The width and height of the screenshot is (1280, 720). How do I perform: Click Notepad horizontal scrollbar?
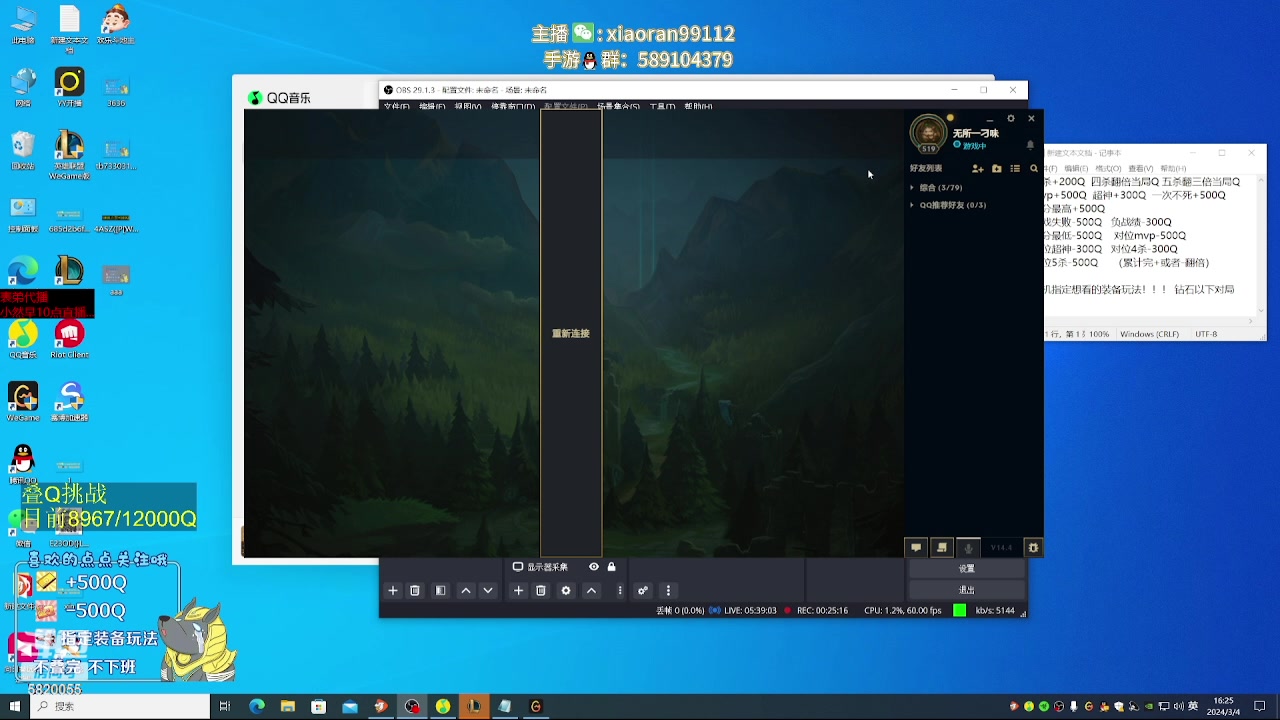tap(1150, 321)
